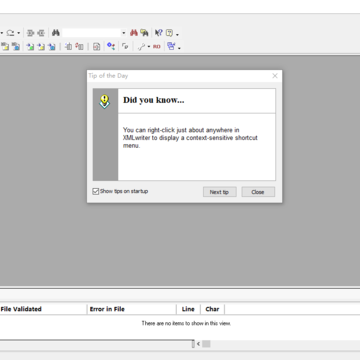Close Tip of the Day with X
Screen dimensions: 360x360
point(275,76)
